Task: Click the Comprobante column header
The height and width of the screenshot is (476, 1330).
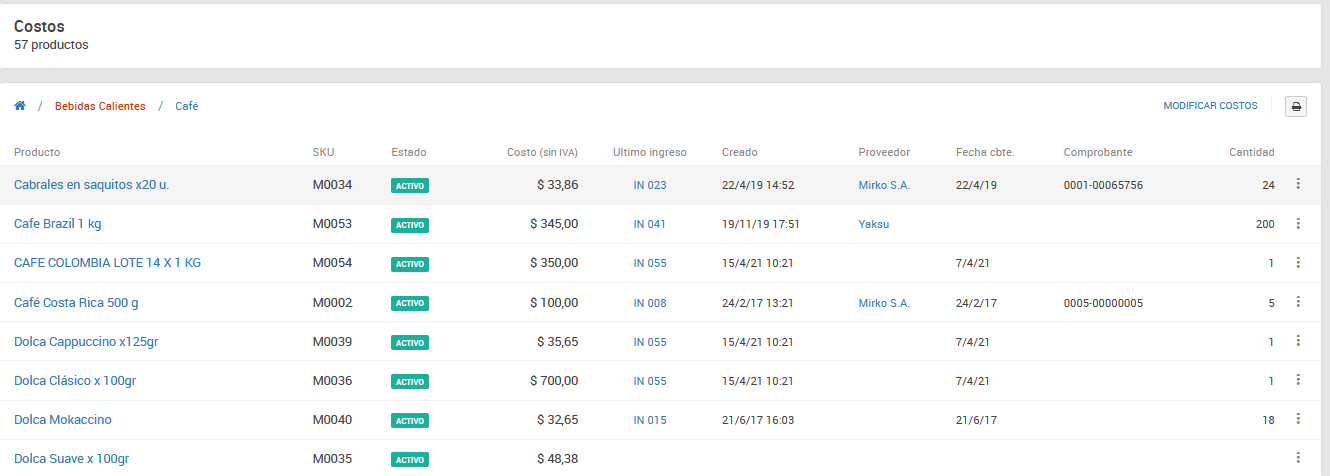Action: pos(1098,152)
